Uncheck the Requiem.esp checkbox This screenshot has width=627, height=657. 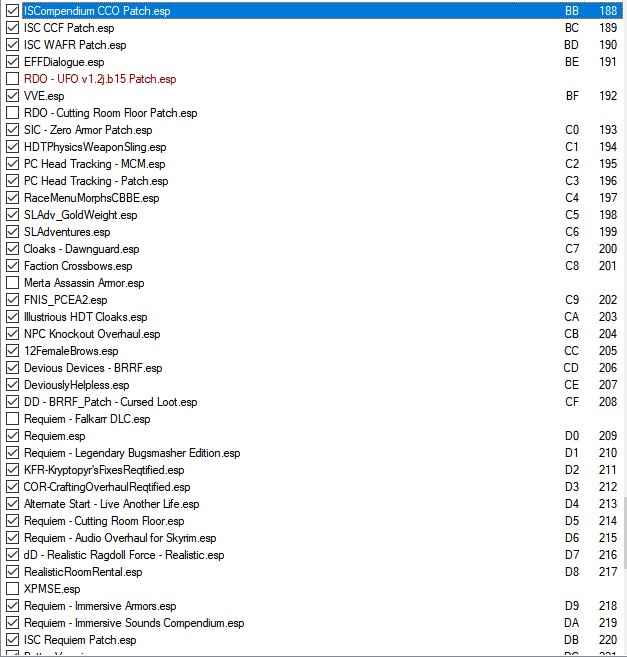click(13, 436)
